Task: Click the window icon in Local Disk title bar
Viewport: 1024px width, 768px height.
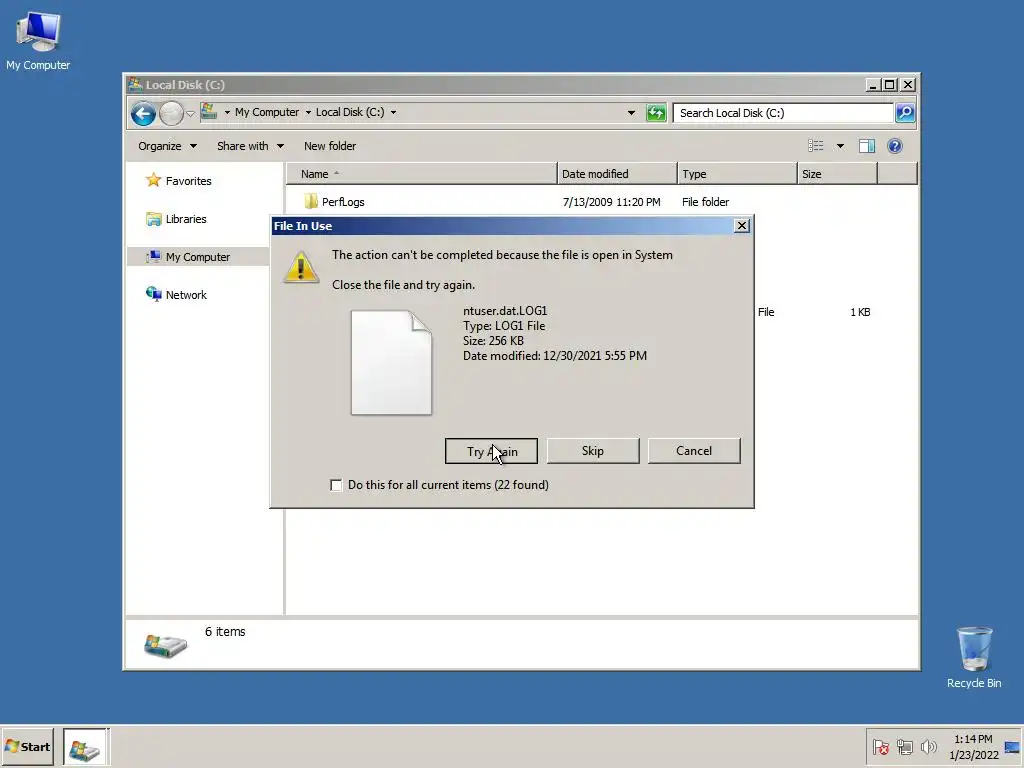Action: pos(135,84)
